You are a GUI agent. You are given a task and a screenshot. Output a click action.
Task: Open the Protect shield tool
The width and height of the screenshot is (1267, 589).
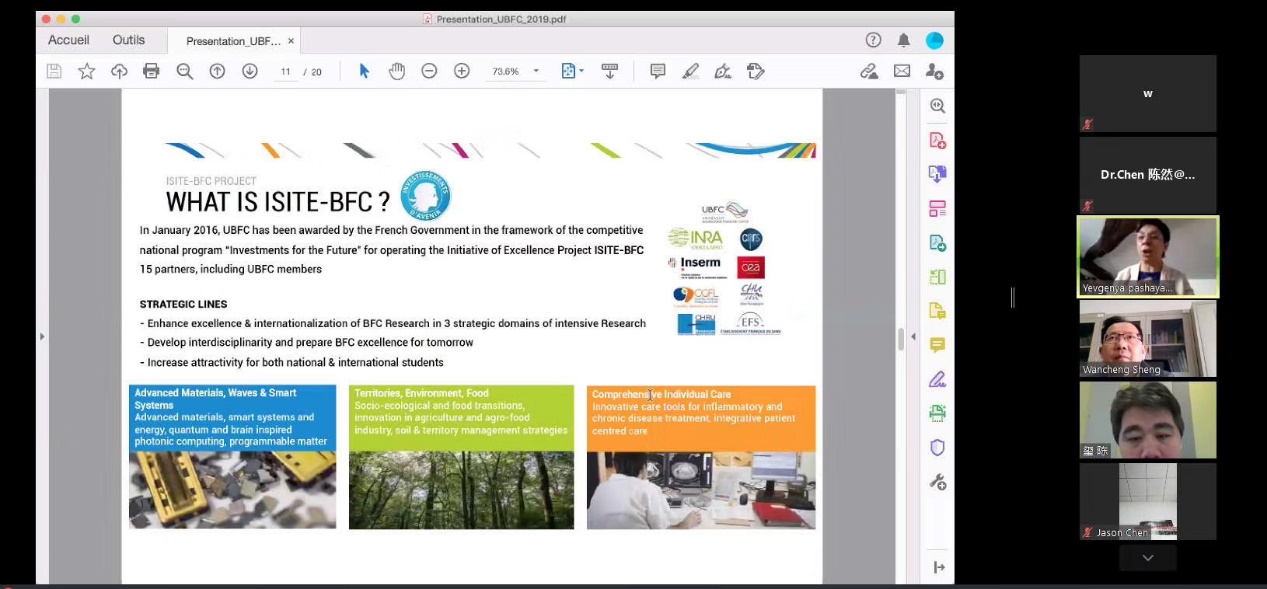click(937, 447)
